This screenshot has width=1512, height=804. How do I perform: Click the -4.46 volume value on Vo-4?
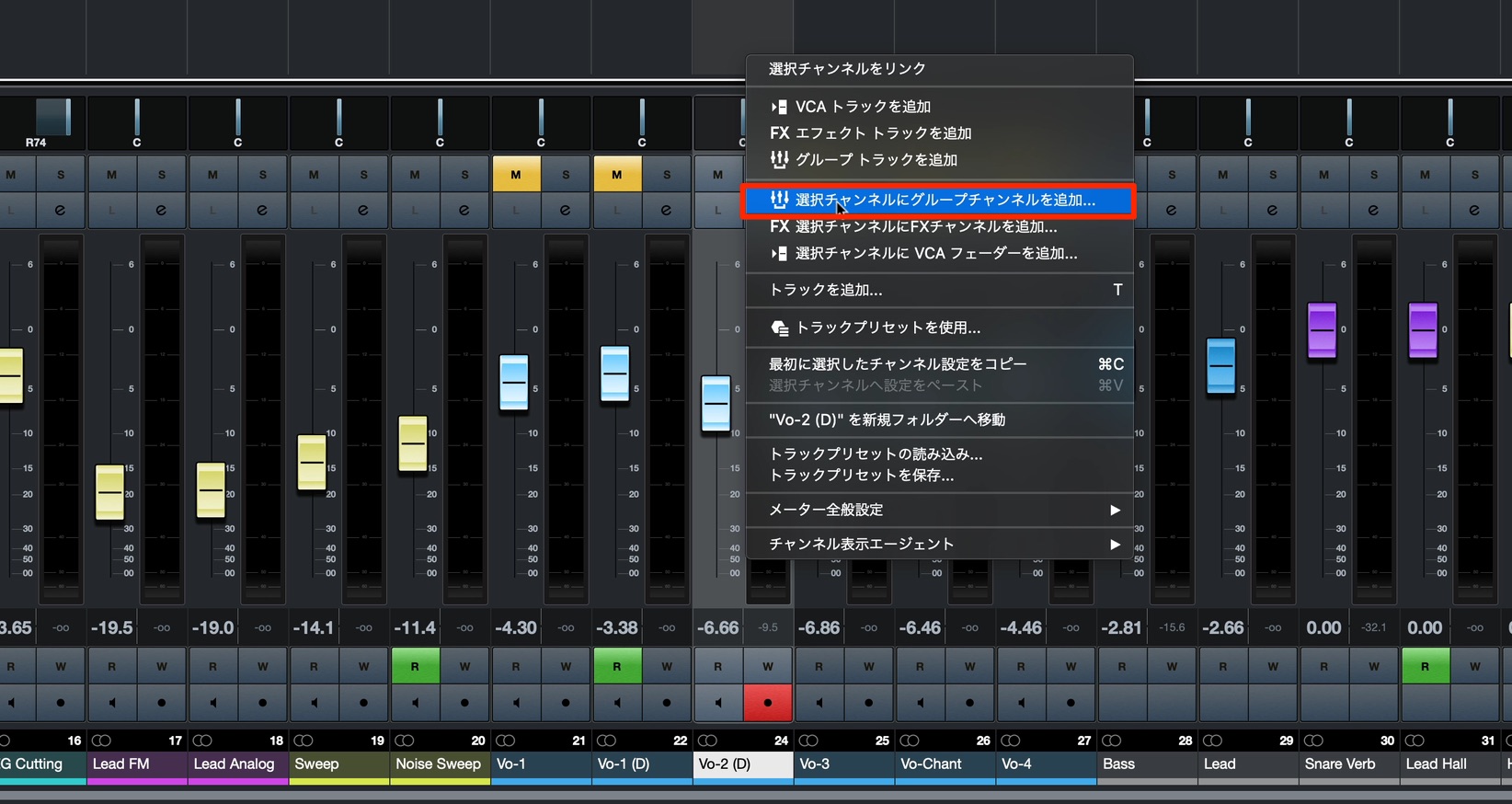click(1021, 628)
